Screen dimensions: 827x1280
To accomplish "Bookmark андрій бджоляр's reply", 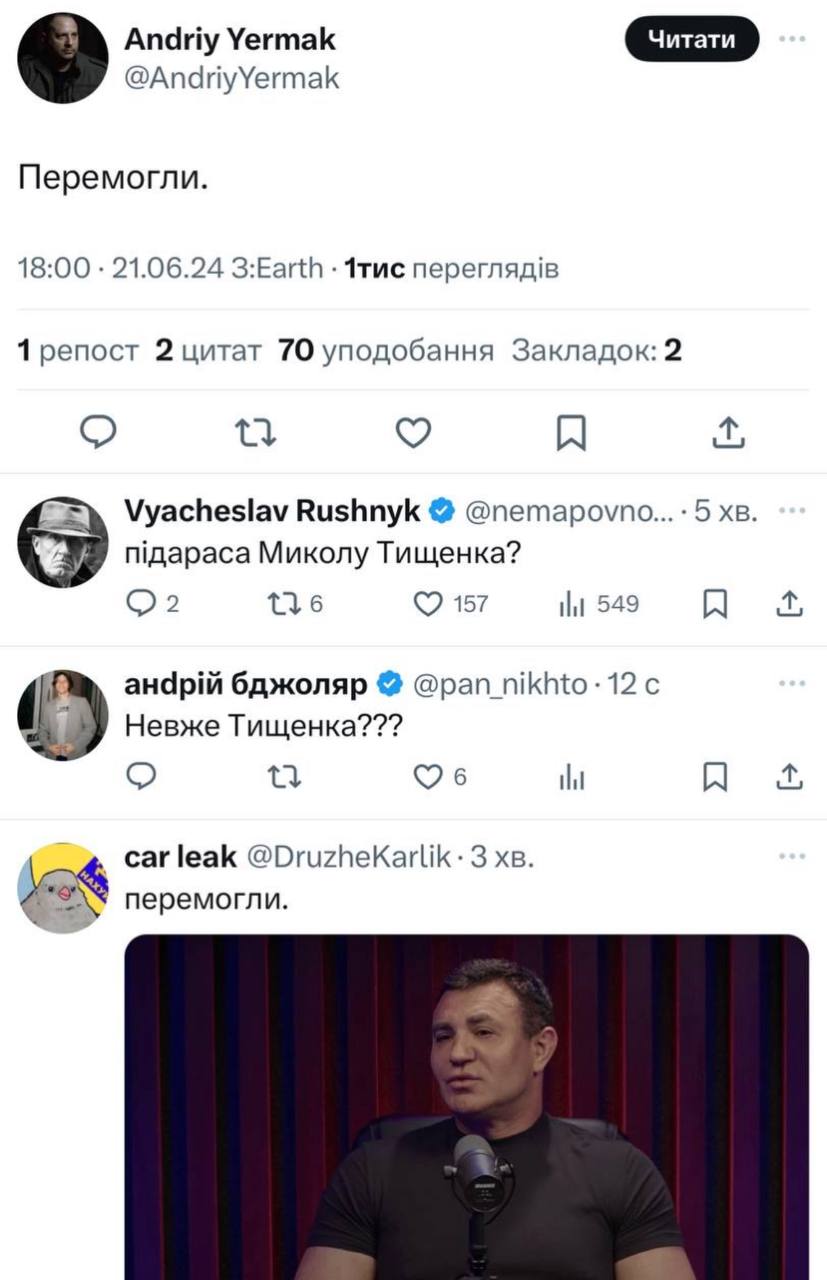I will [x=715, y=776].
